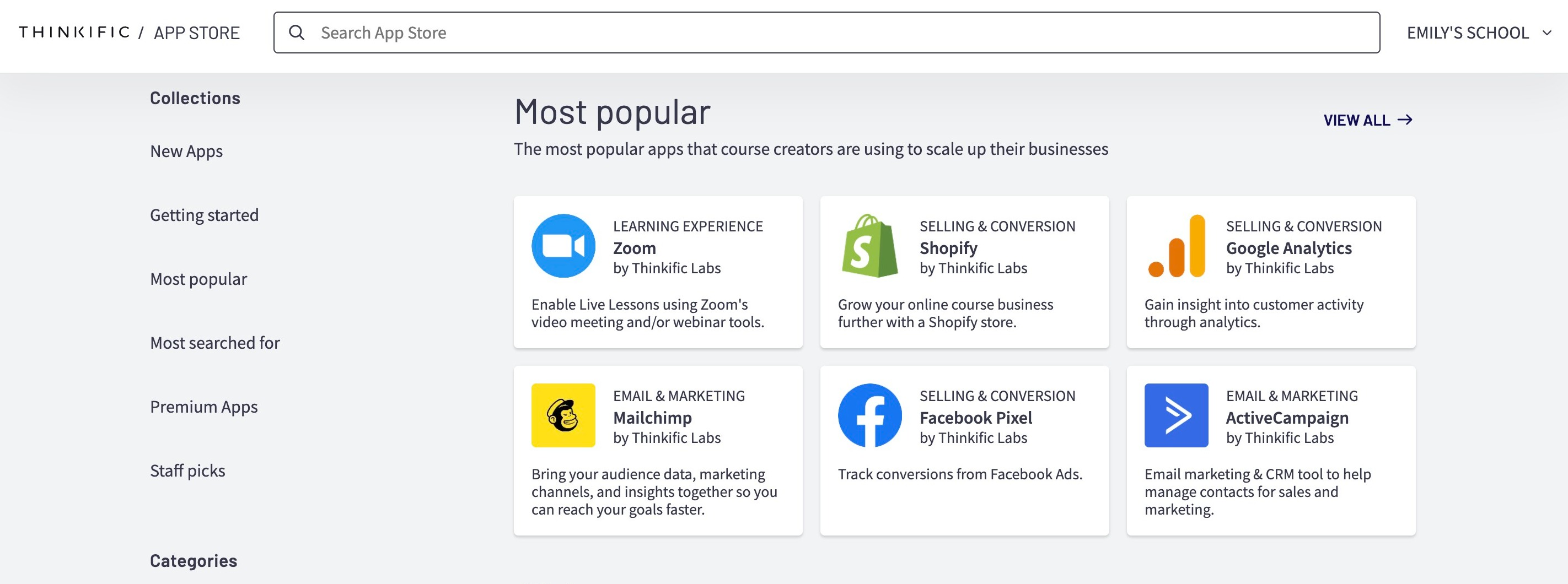Open the Most searched for collection

click(x=215, y=343)
